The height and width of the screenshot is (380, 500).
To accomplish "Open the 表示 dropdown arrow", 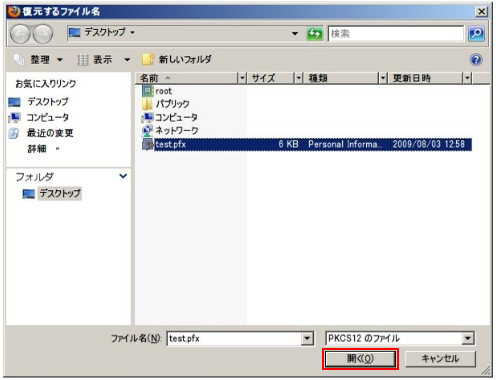I will pyautogui.click(x=127, y=60).
